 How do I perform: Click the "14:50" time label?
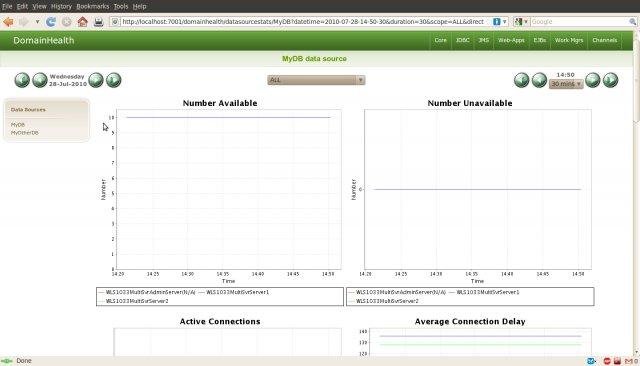point(565,75)
